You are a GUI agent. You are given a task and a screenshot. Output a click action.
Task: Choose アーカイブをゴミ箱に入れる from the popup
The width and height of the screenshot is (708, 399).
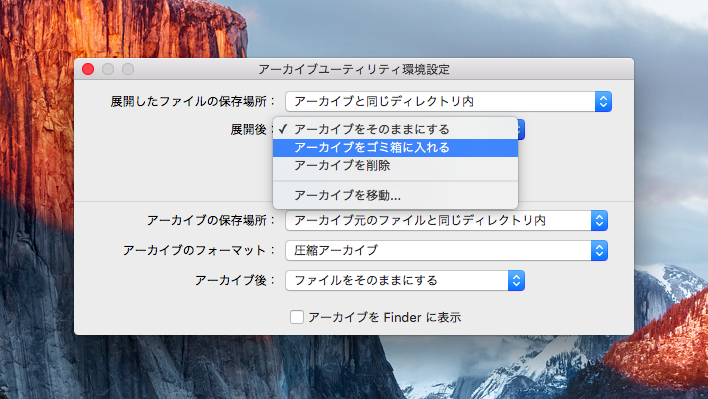click(x=395, y=148)
